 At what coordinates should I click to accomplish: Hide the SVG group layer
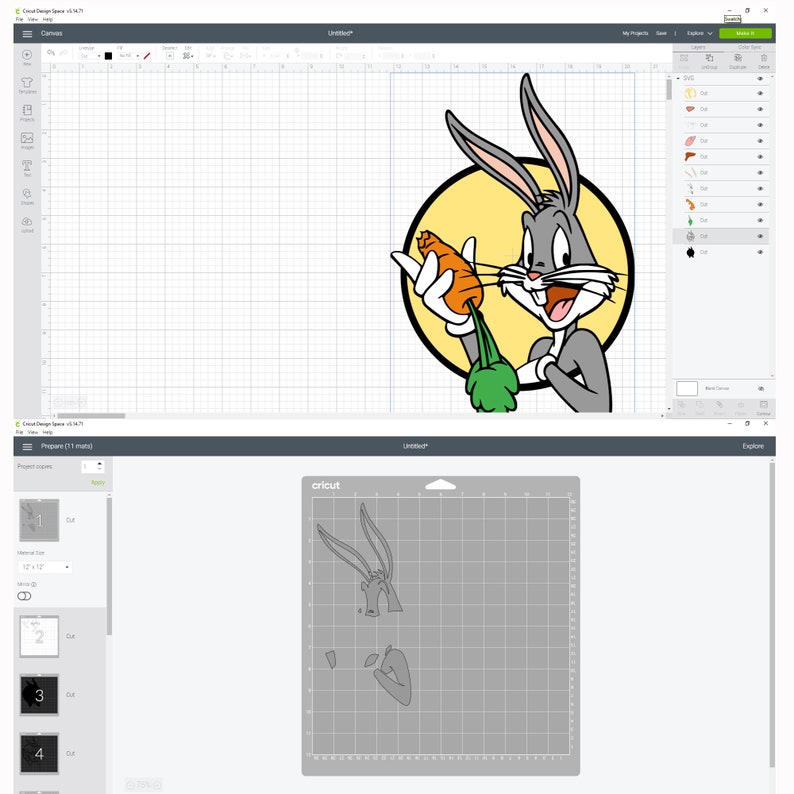tap(760, 78)
